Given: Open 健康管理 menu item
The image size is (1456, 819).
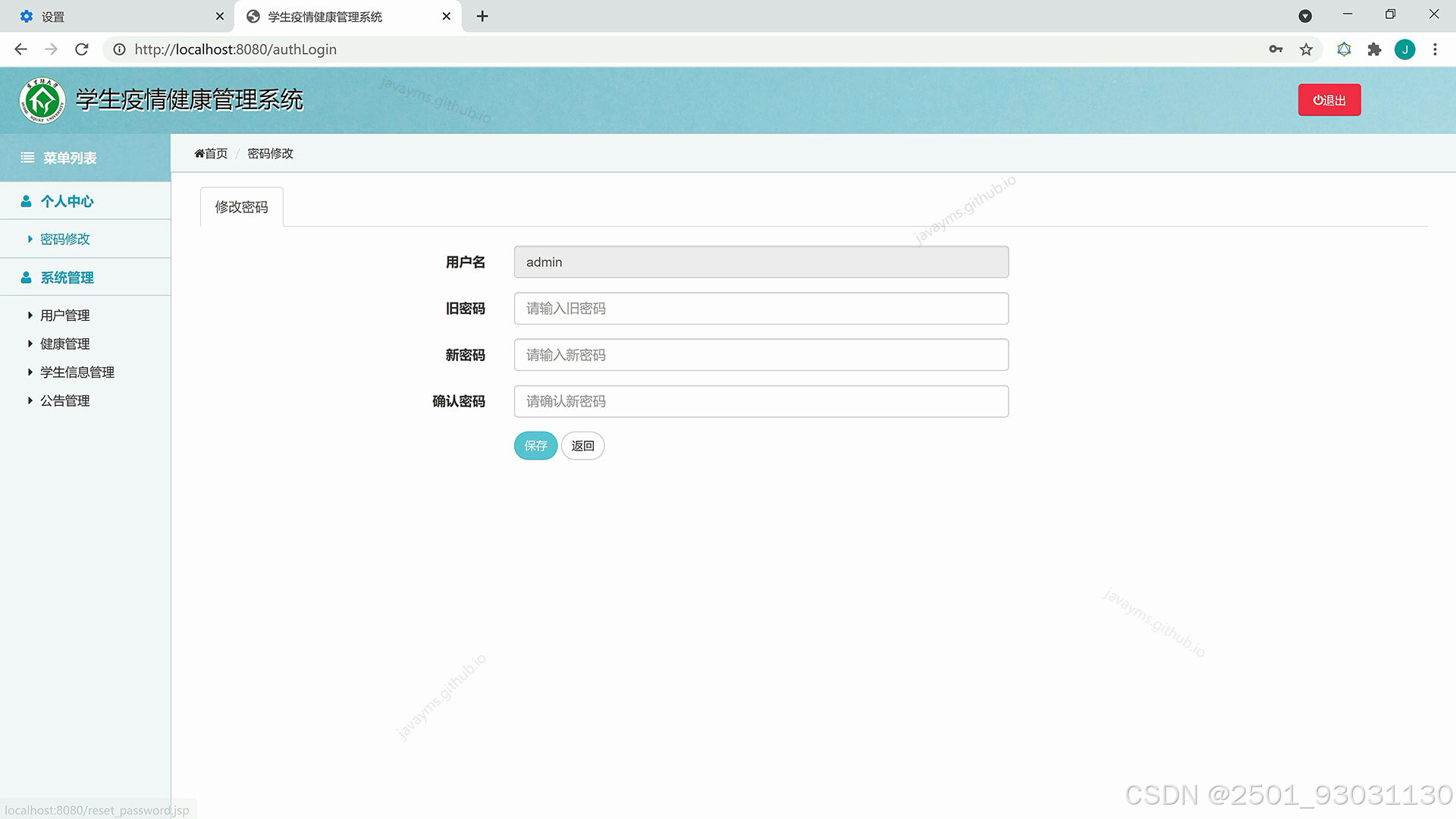Looking at the screenshot, I should pyautogui.click(x=65, y=344).
